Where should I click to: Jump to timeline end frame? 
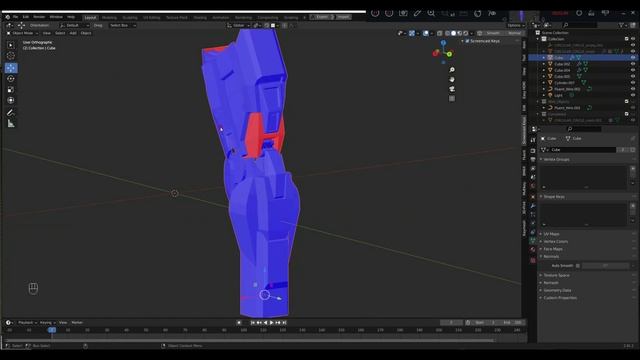pyautogui.click(x=284, y=323)
